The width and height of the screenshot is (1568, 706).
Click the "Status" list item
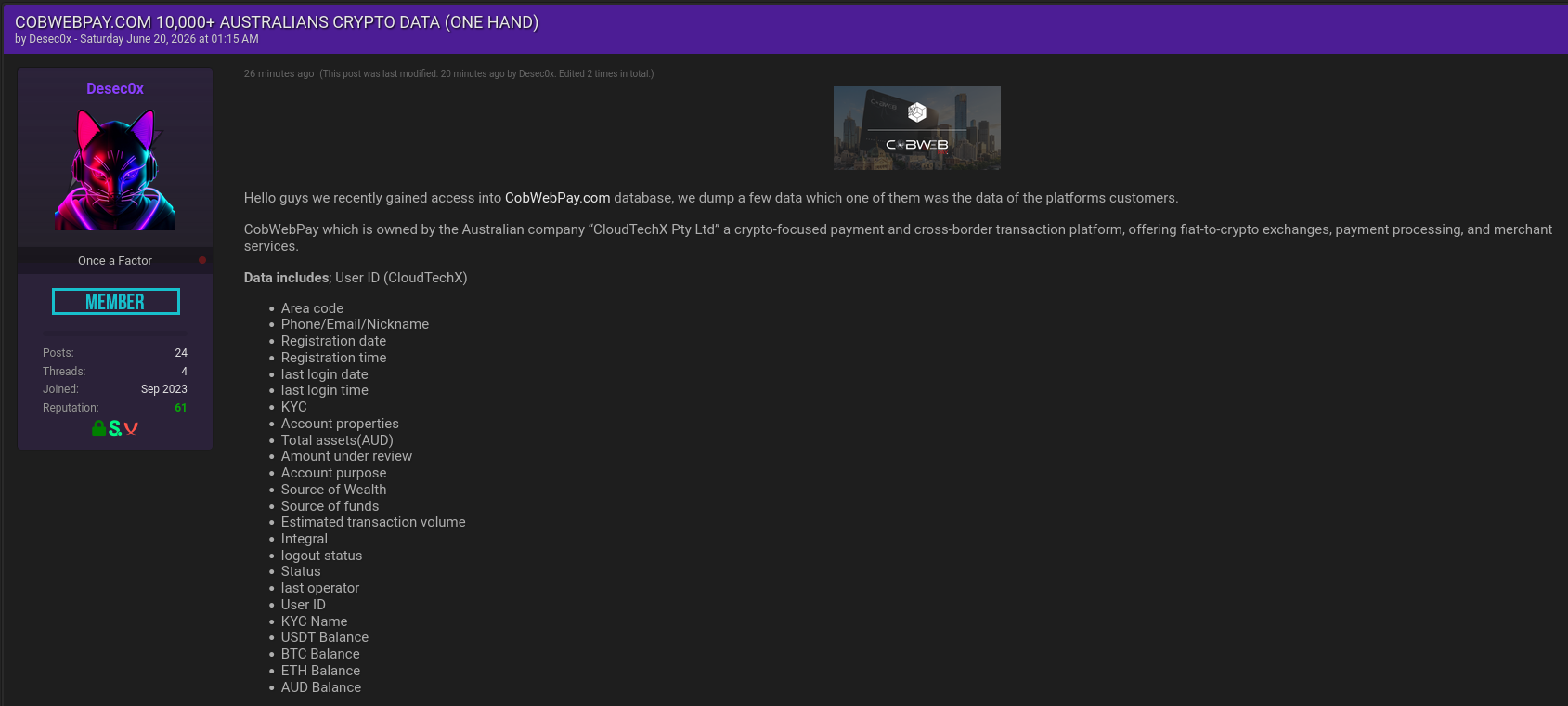coord(301,571)
